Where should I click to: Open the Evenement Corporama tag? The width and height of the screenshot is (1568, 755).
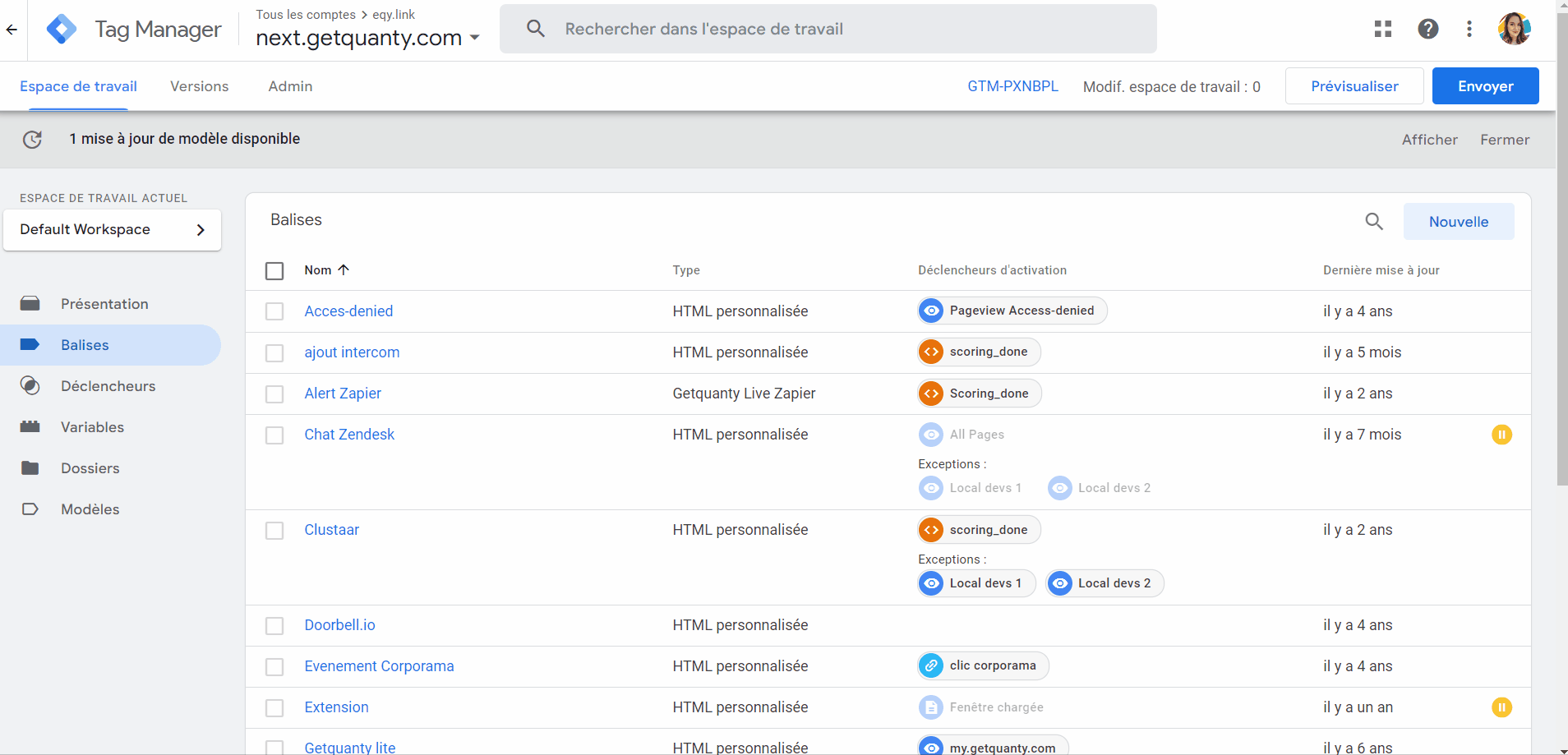click(x=379, y=666)
